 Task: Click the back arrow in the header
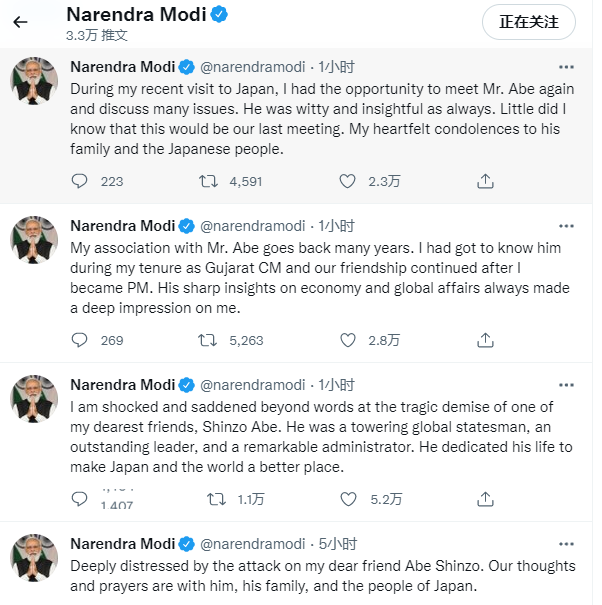pos(21,21)
